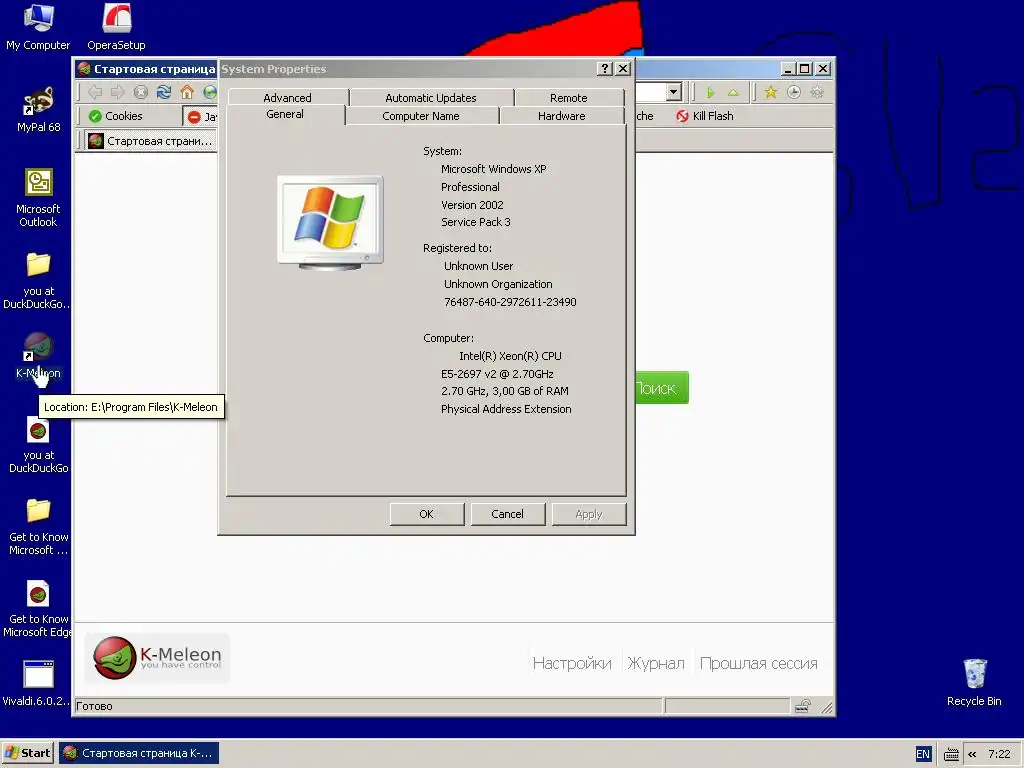The image size is (1024, 768).
Task: Go to Home page in K-Meleon toolbar
Action: coord(187,92)
